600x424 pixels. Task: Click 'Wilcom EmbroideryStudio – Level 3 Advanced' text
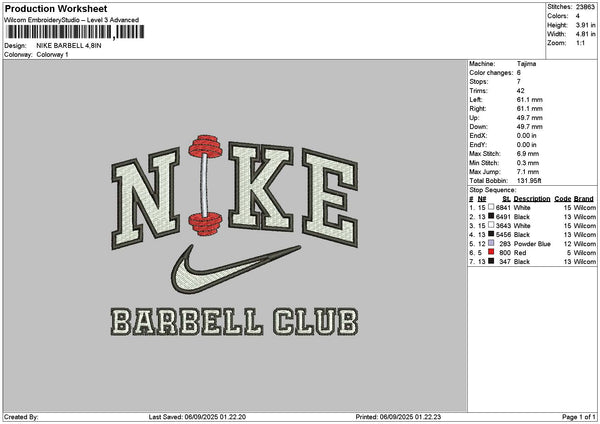[x=72, y=20]
